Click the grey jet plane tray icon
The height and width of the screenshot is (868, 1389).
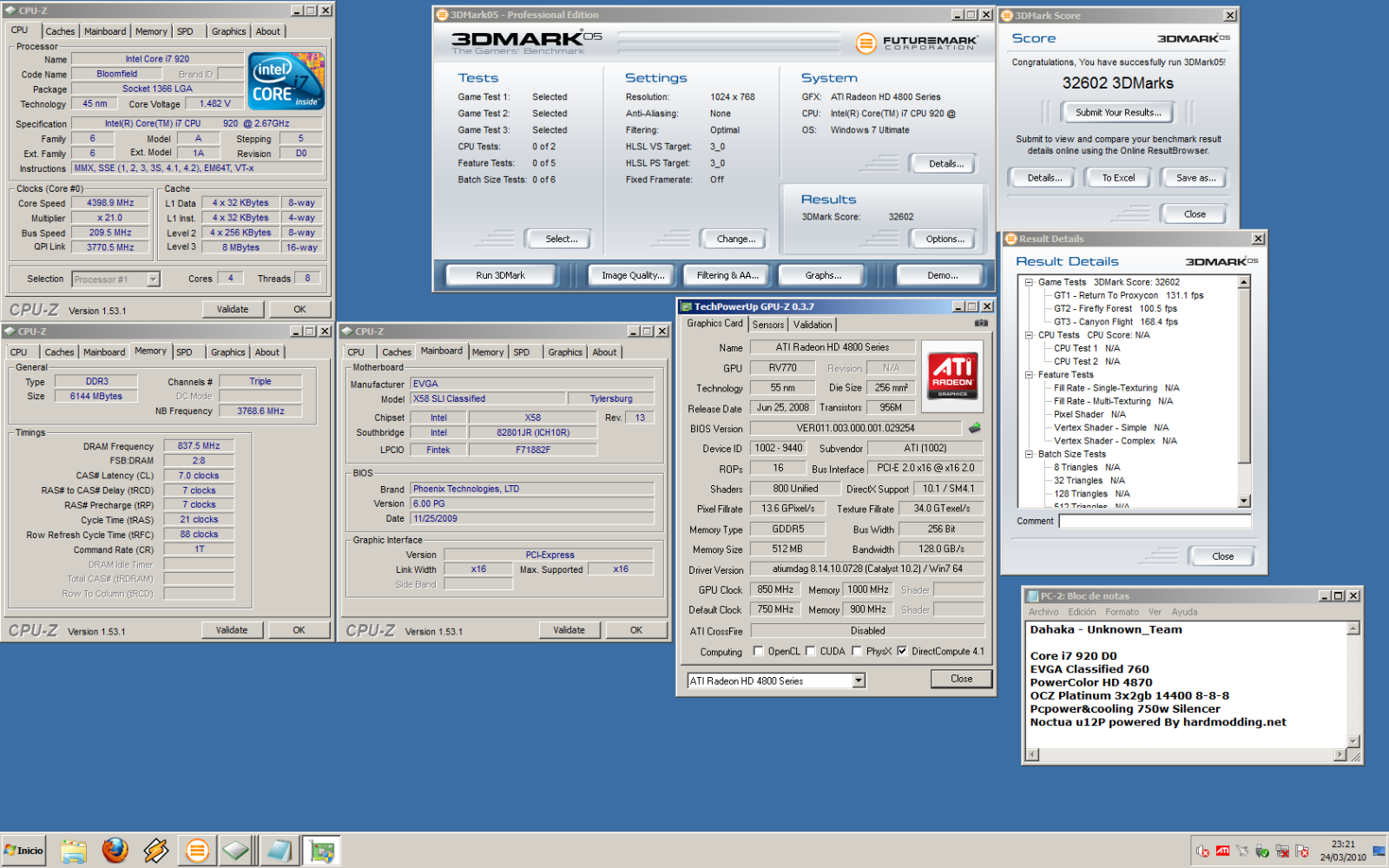pos(1242,852)
